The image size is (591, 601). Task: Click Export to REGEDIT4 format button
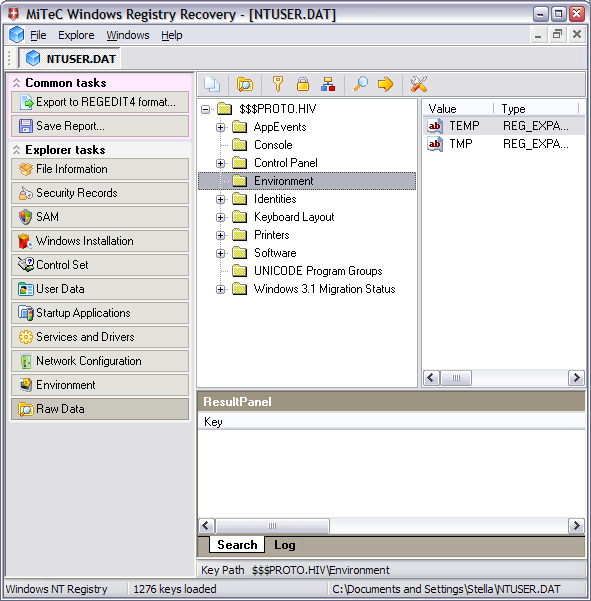(100, 102)
